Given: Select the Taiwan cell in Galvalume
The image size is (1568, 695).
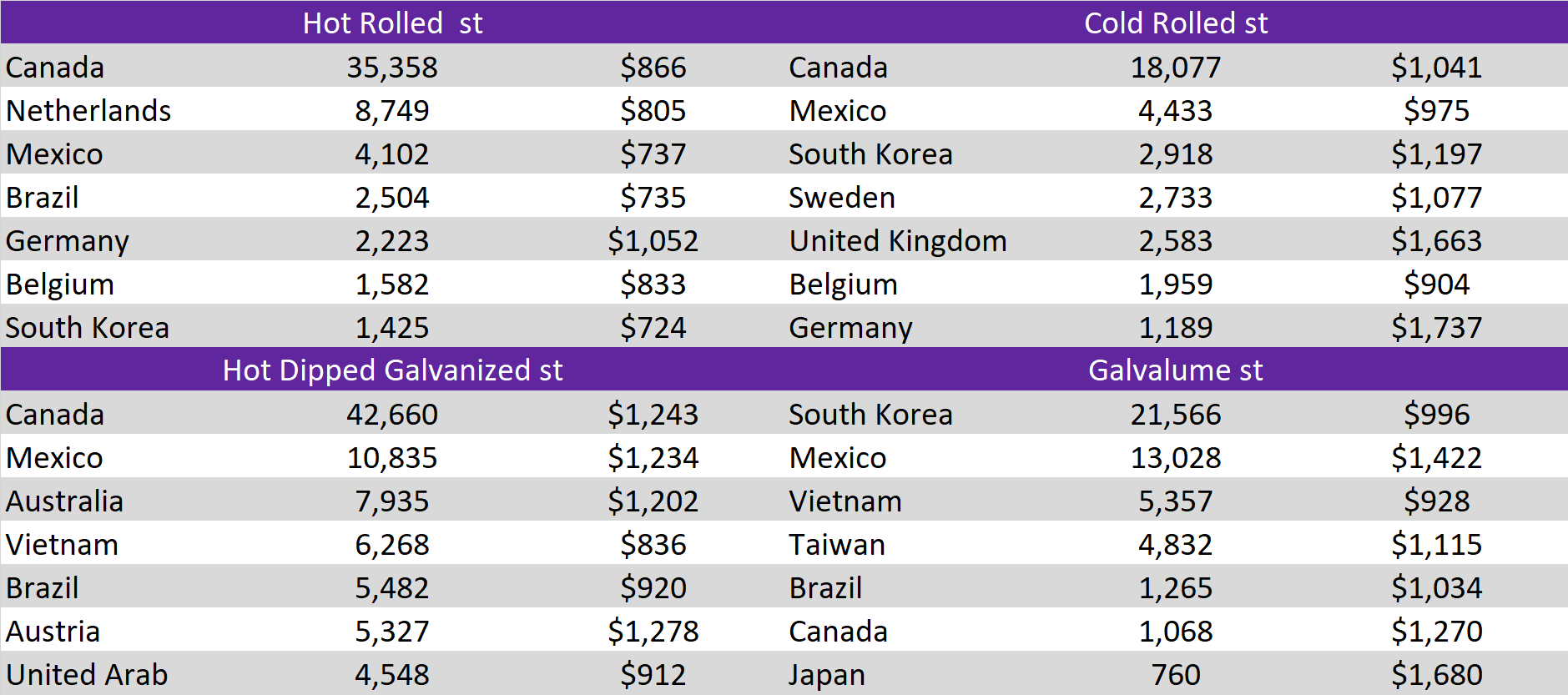Looking at the screenshot, I should point(837,544).
